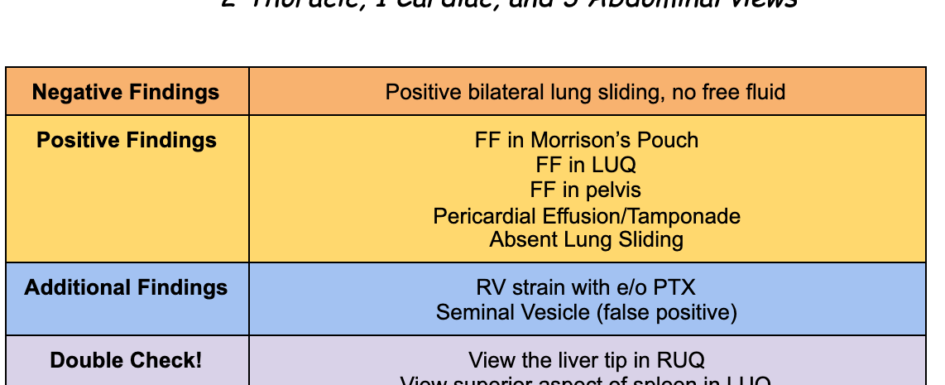
Task: Click the italic heading about abdominal views
Action: tap(509, 5)
